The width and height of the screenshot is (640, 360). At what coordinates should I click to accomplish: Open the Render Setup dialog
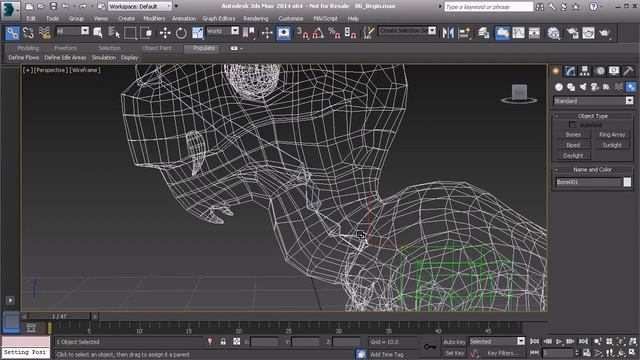point(572,33)
